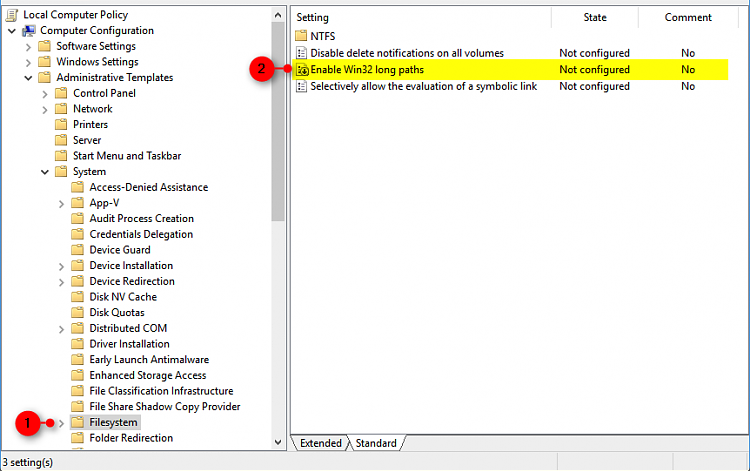The width and height of the screenshot is (750, 471).
Task: Expand the Windows Settings node
Action: coord(28,63)
